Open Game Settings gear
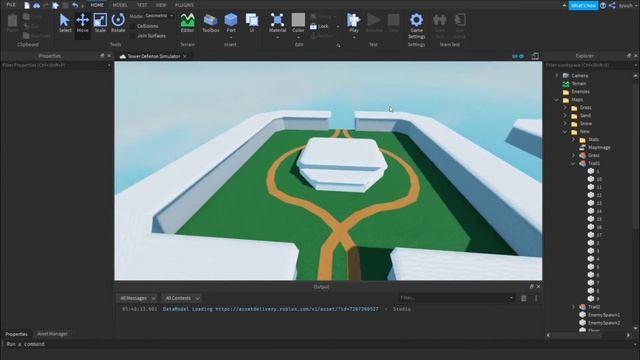 point(416,25)
